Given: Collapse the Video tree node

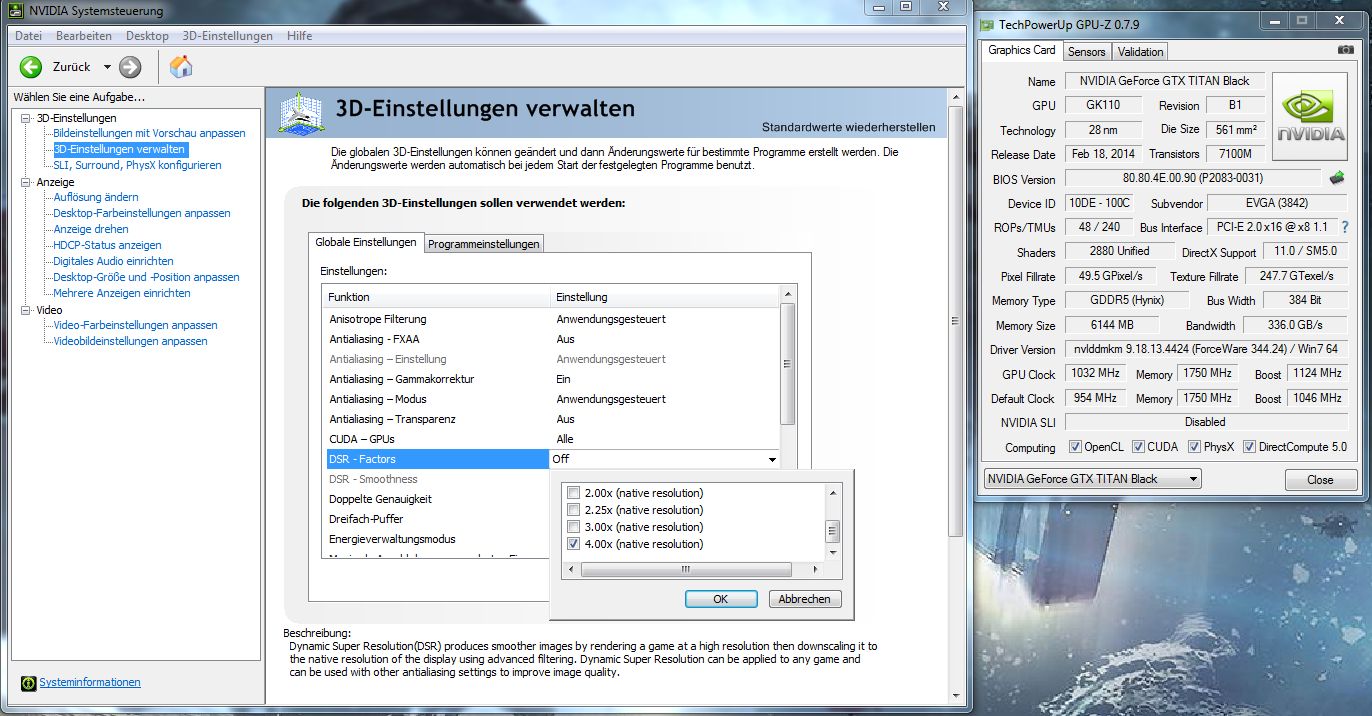Looking at the screenshot, I should (26, 310).
